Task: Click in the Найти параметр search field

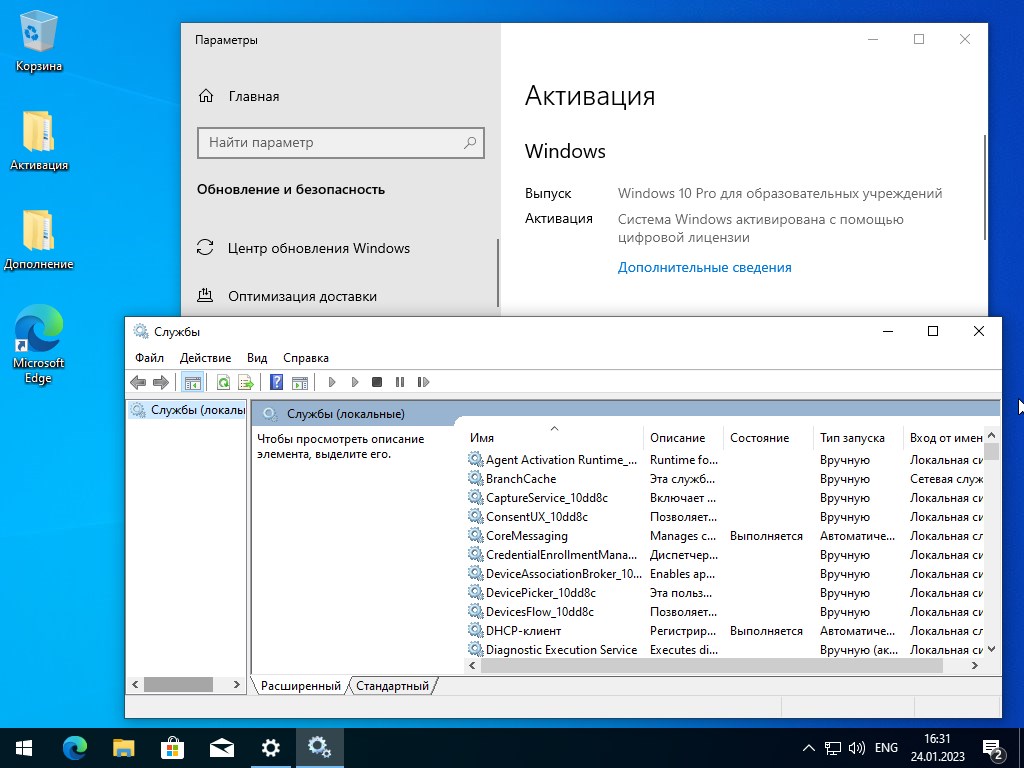Action: pos(340,143)
